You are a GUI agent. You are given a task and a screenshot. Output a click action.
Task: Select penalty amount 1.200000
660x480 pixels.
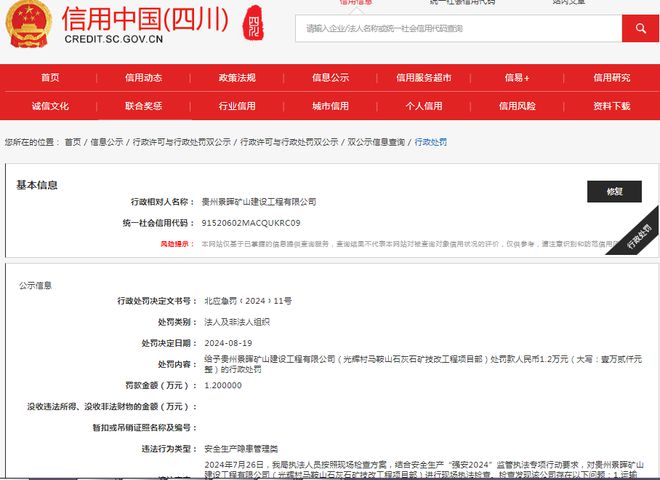pyautogui.click(x=223, y=385)
